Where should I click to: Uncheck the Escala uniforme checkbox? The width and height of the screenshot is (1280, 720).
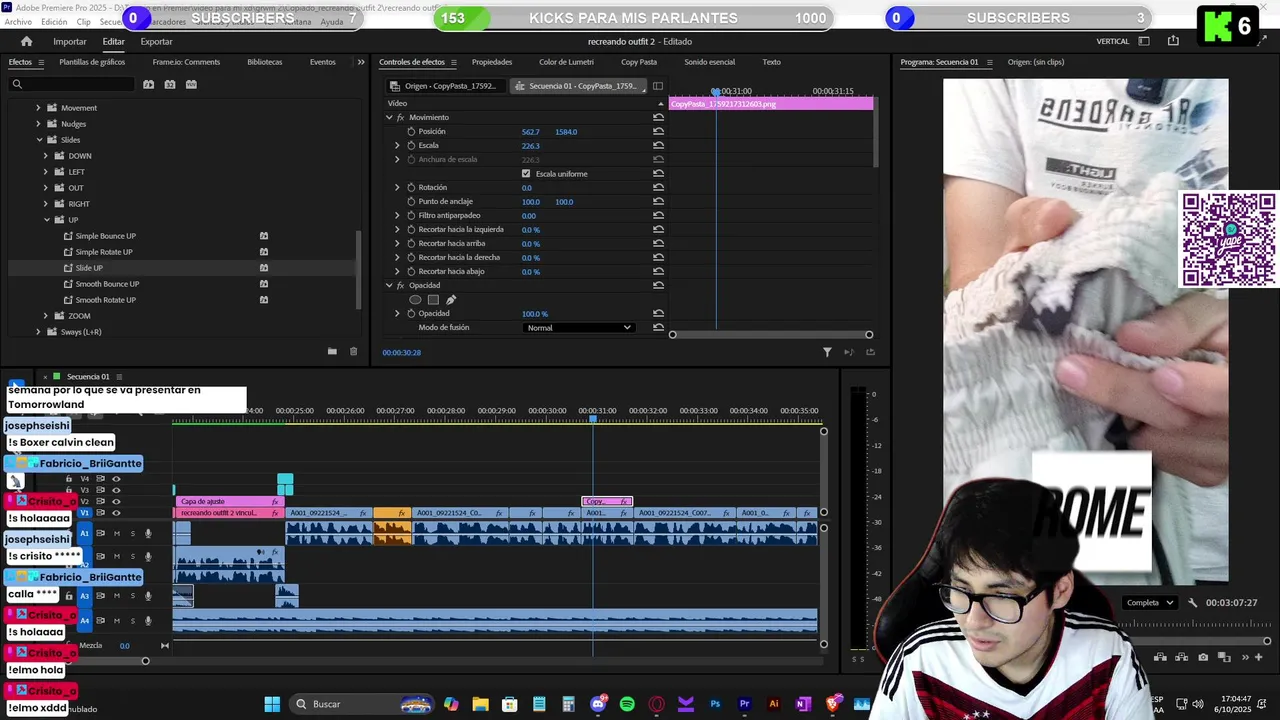(526, 174)
